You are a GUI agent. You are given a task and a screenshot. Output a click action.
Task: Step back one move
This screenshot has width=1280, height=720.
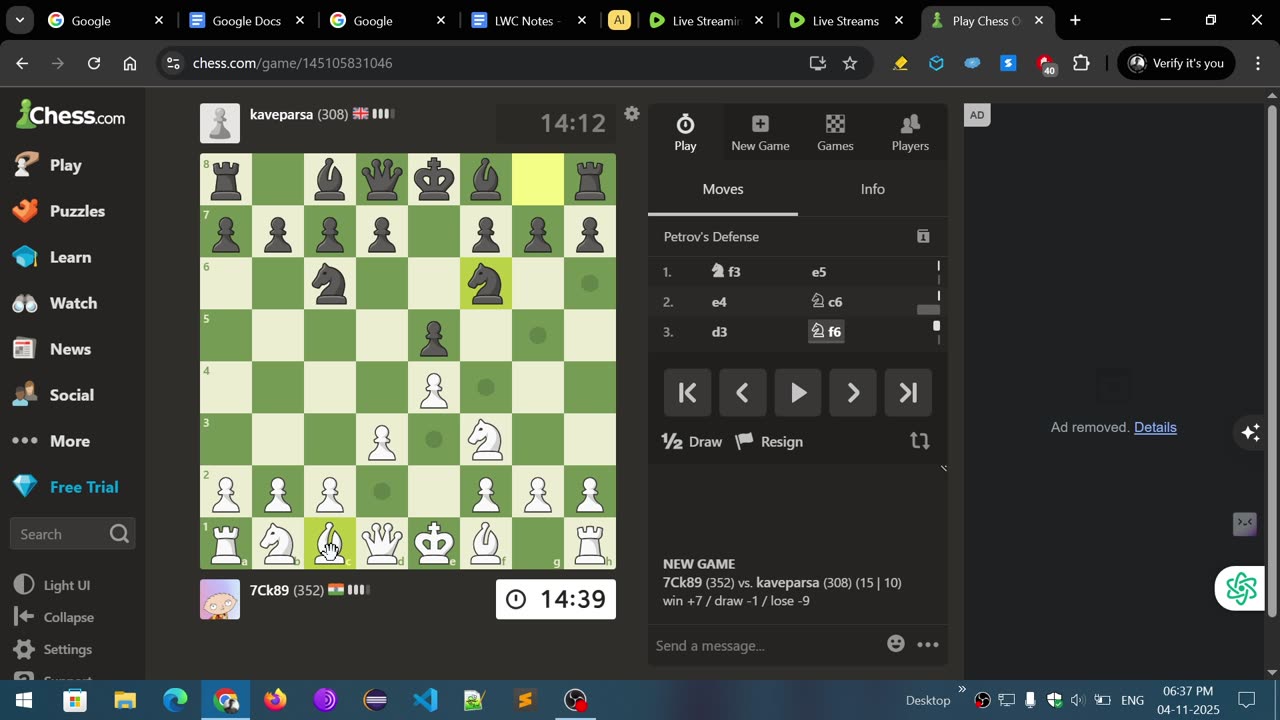(x=743, y=393)
